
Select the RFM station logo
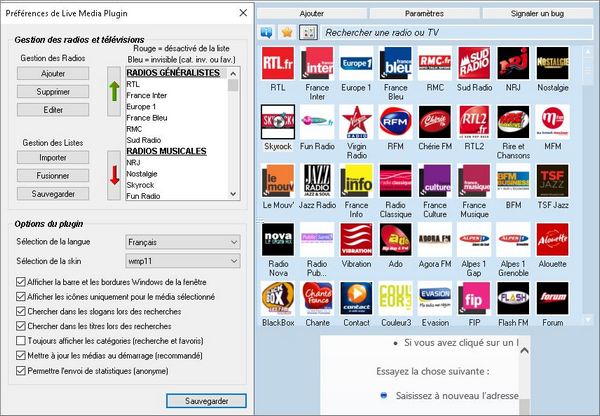point(395,122)
